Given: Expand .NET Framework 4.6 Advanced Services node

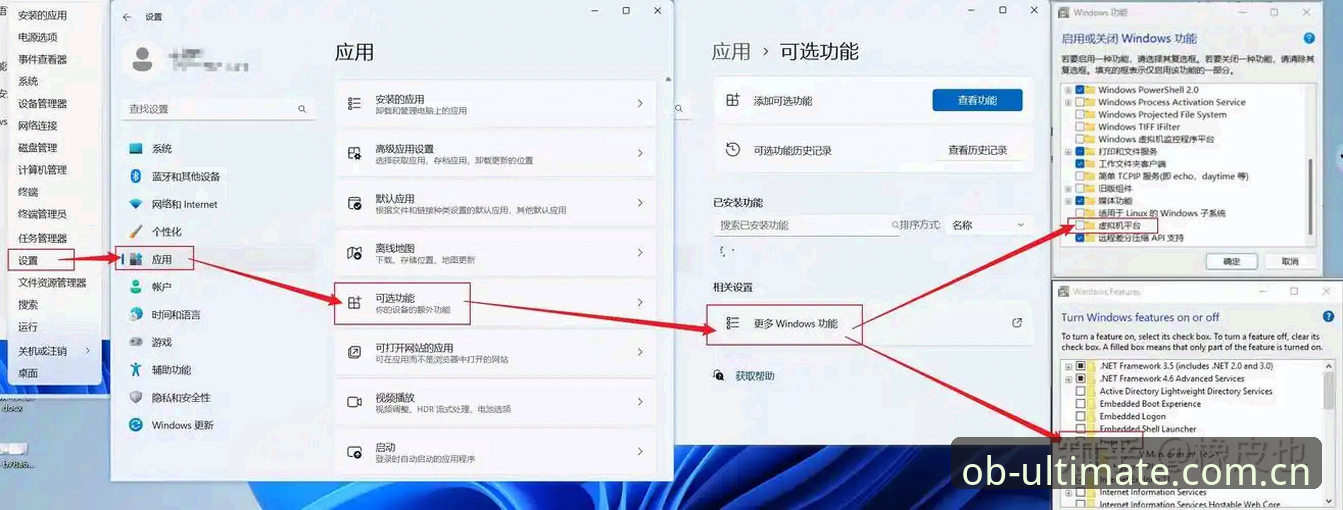Looking at the screenshot, I should pos(1068,379).
